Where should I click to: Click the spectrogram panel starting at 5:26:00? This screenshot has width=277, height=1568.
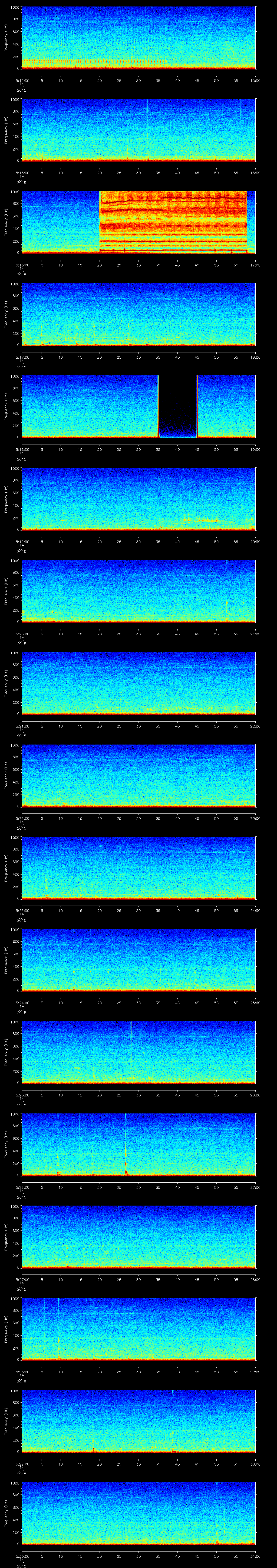click(139, 1144)
